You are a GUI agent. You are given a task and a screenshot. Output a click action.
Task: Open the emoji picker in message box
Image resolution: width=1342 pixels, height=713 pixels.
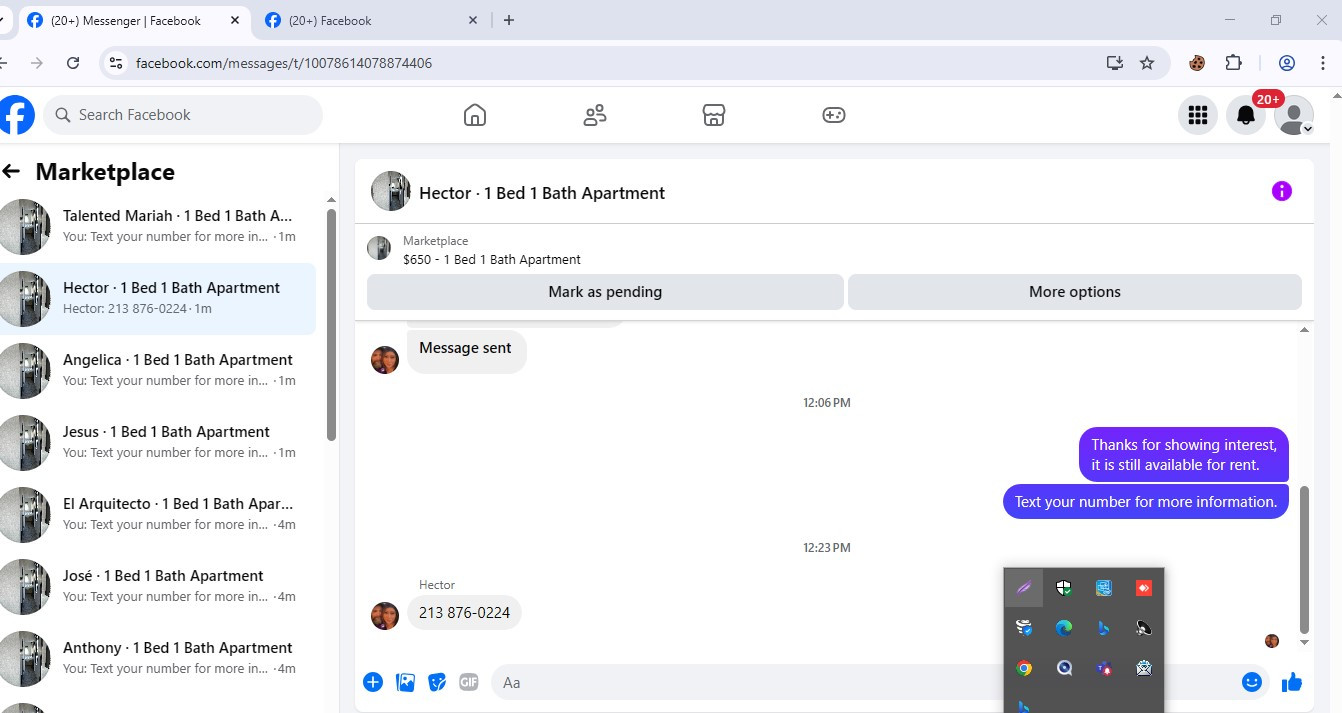pyautogui.click(x=1252, y=682)
